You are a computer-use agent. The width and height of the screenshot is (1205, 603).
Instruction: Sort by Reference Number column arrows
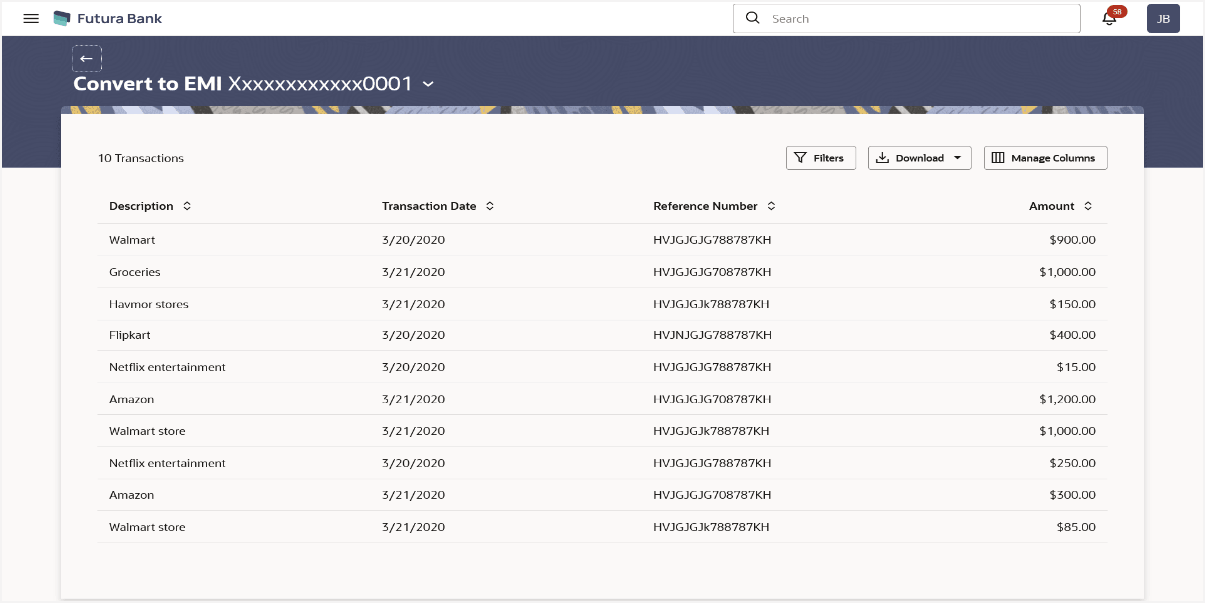click(771, 206)
